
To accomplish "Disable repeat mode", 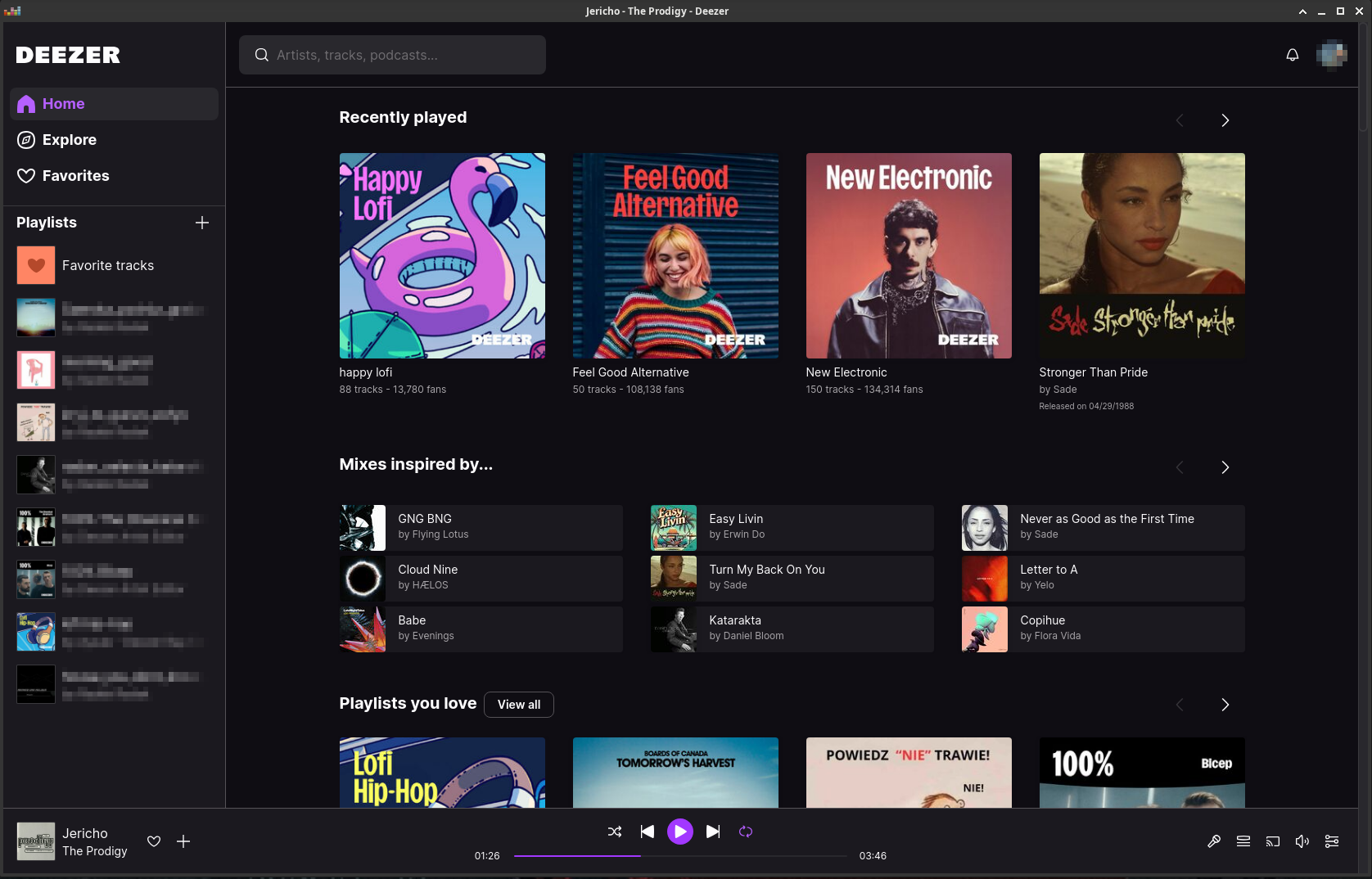I will pos(746,832).
